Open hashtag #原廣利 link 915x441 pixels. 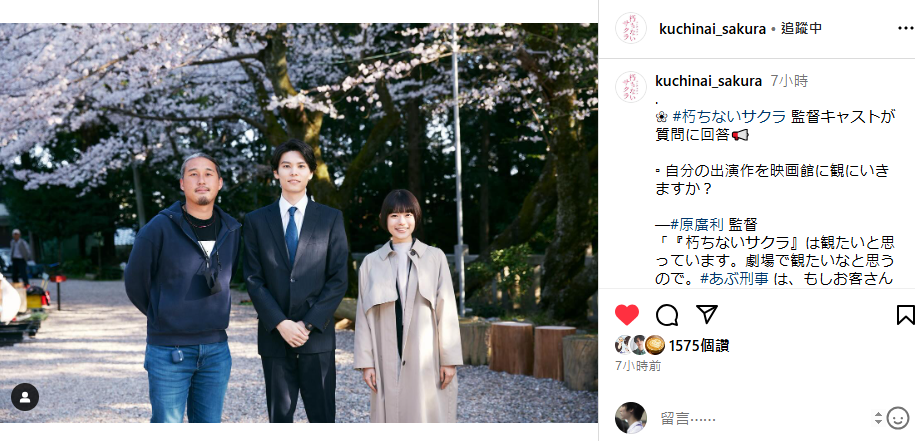click(697, 224)
